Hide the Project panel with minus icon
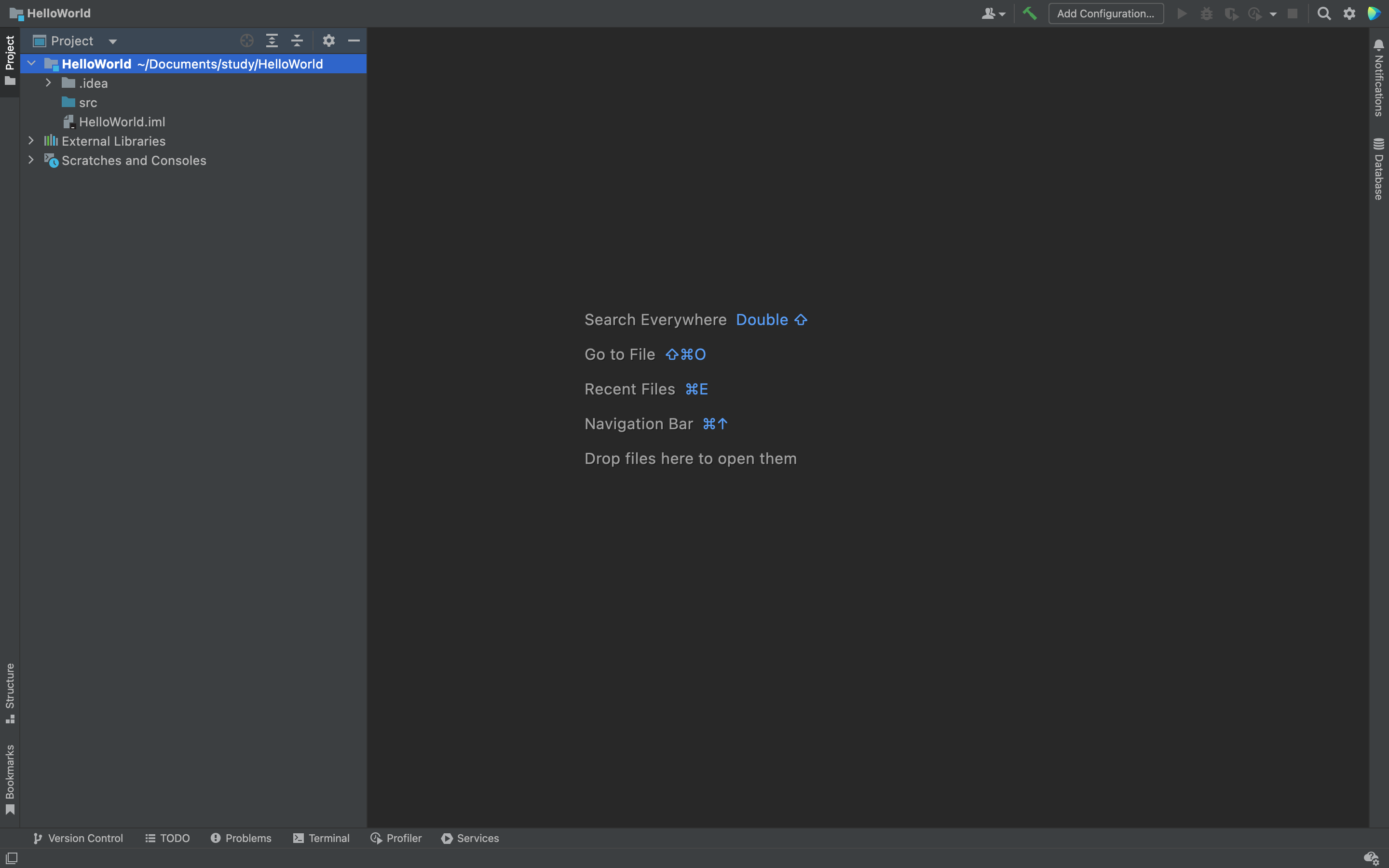 (354, 41)
